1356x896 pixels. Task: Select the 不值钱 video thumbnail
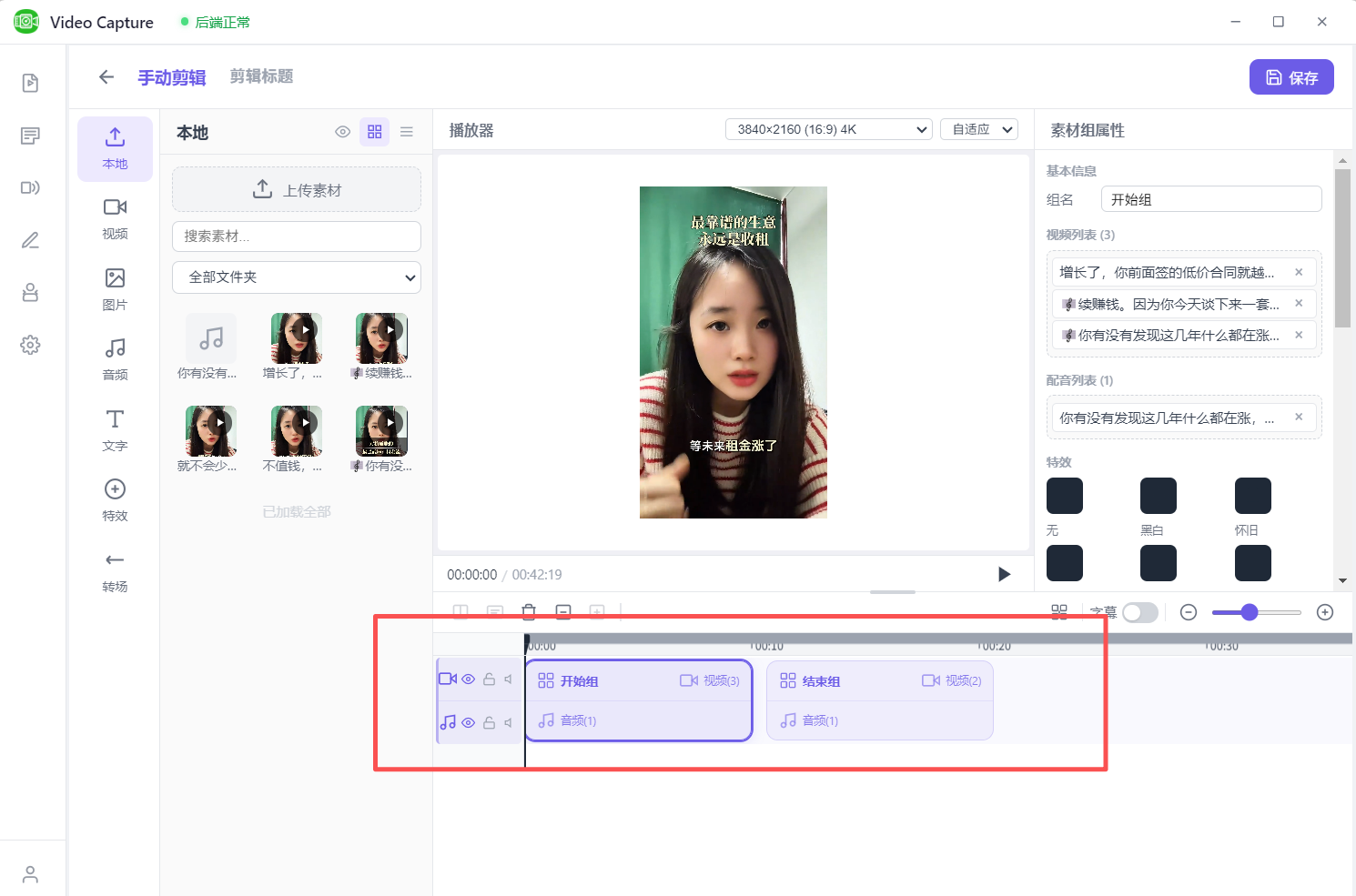(297, 431)
